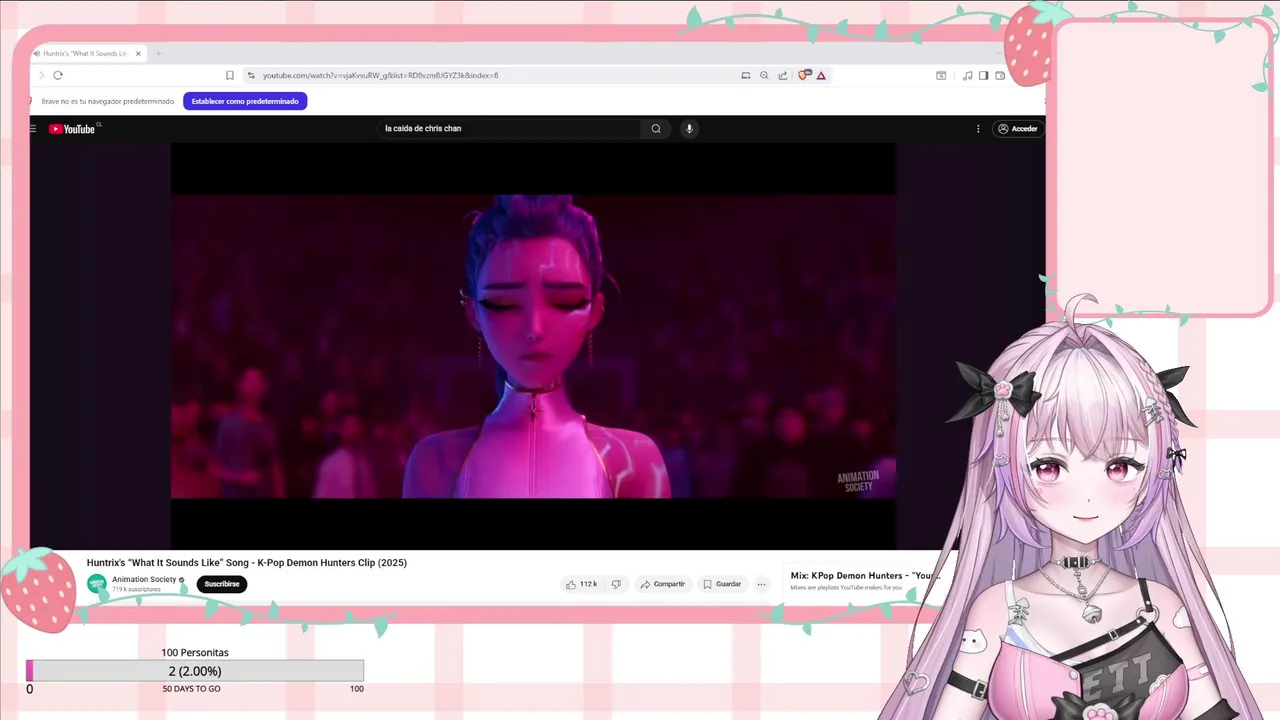Screen dimensions: 1280x720
Task: Open Brave Shields lion icon
Action: pos(804,75)
